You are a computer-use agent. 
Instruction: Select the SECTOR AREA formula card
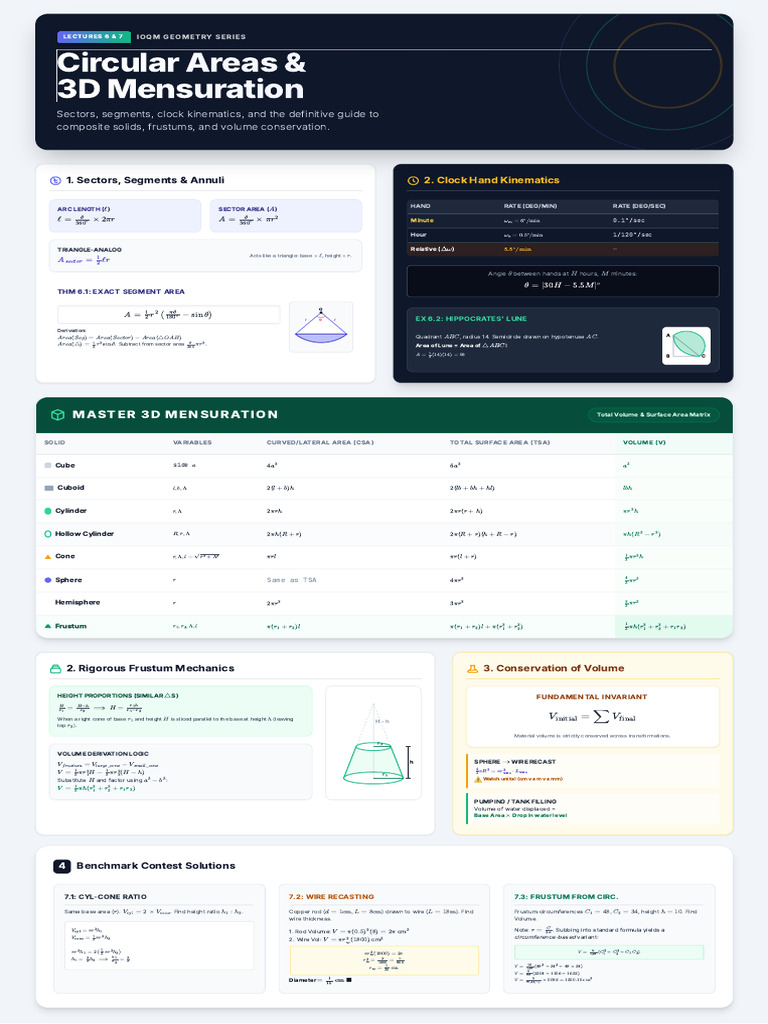pyautogui.click(x=285, y=216)
